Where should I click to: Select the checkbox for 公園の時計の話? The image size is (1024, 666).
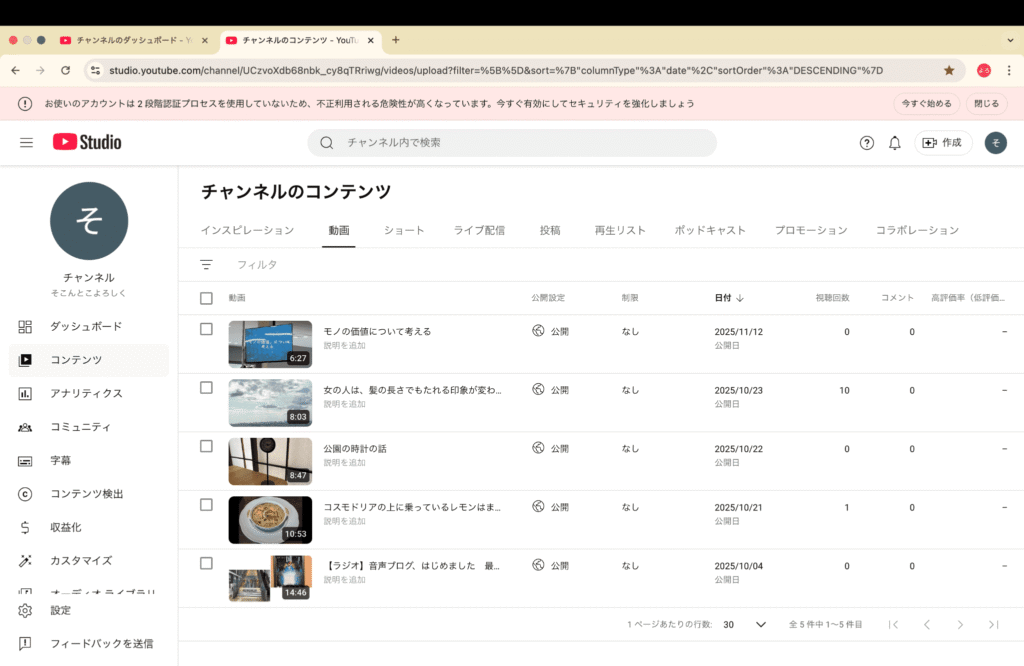click(206, 446)
